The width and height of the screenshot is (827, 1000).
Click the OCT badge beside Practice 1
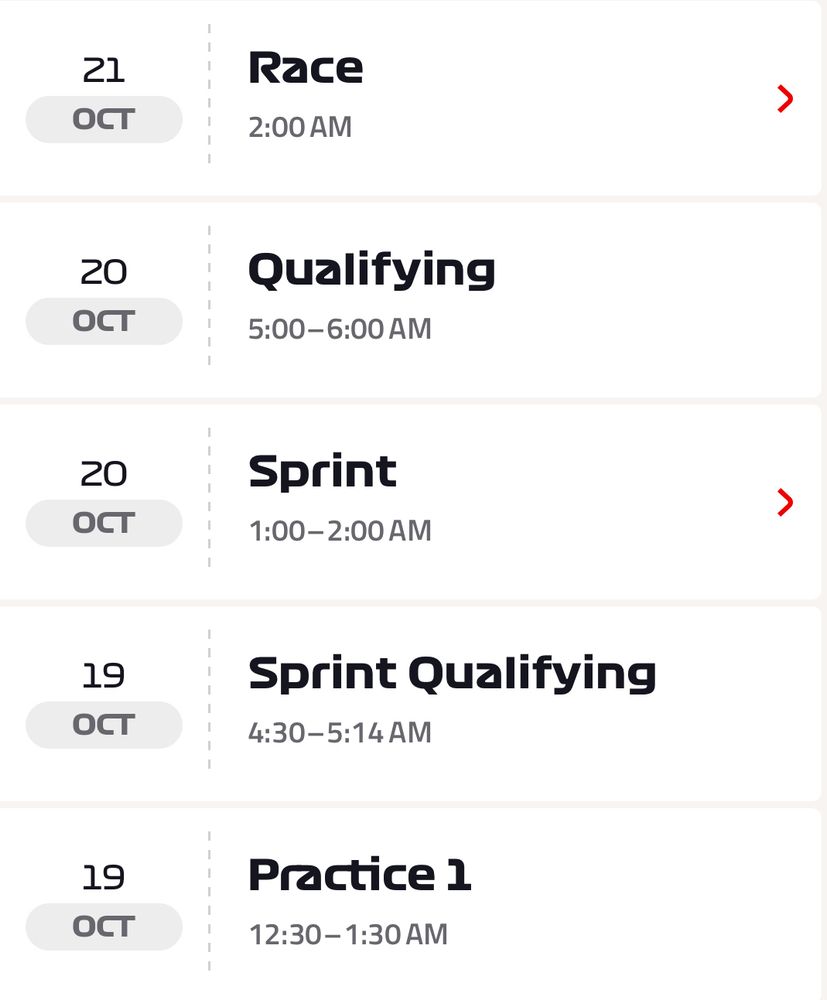tap(104, 927)
